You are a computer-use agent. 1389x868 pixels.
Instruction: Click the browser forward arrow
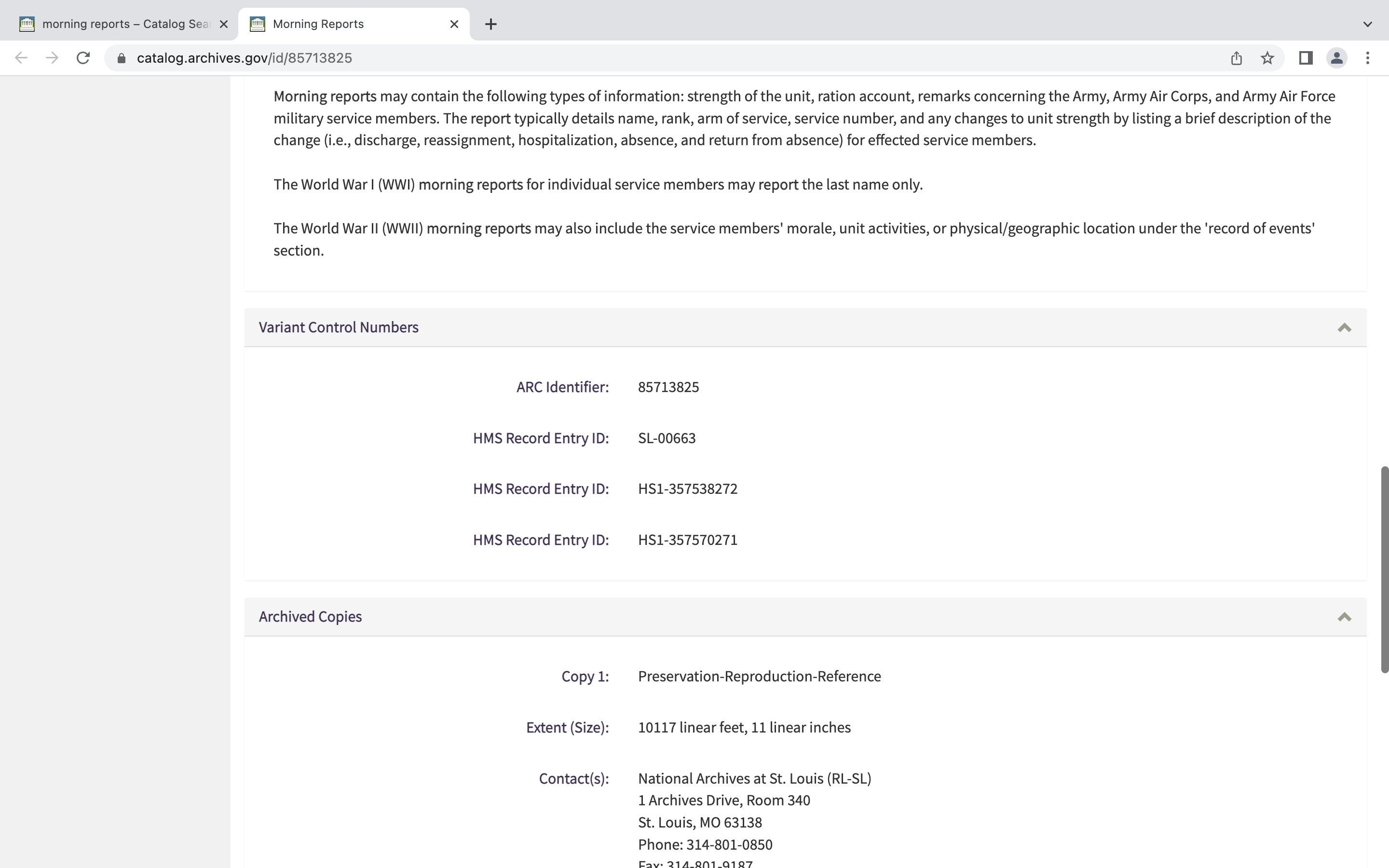pyautogui.click(x=52, y=58)
